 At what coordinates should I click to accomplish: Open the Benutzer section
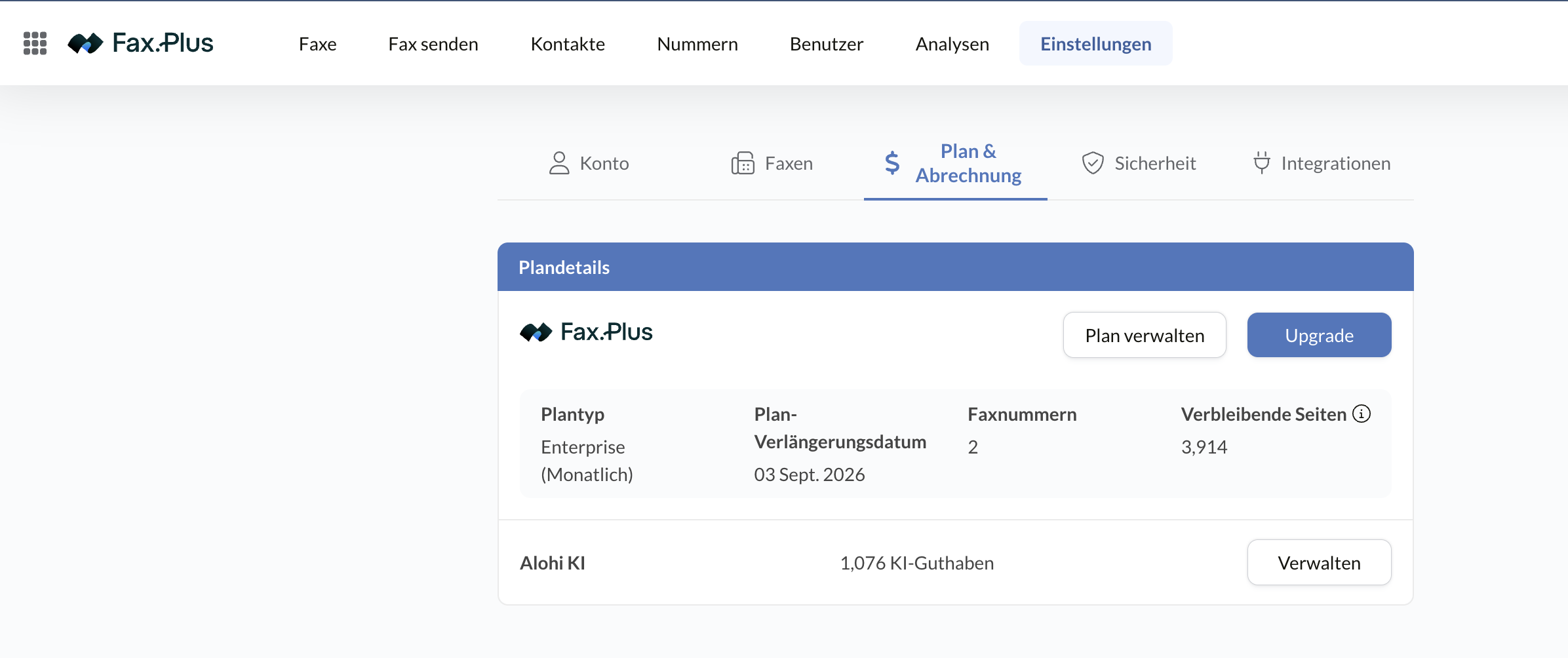pos(827,44)
